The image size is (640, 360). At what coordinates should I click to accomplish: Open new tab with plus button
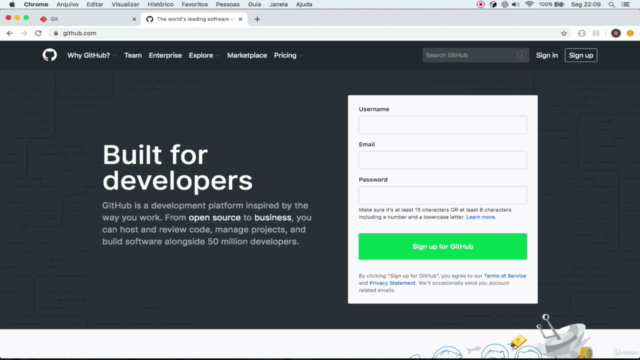pyautogui.click(x=257, y=19)
